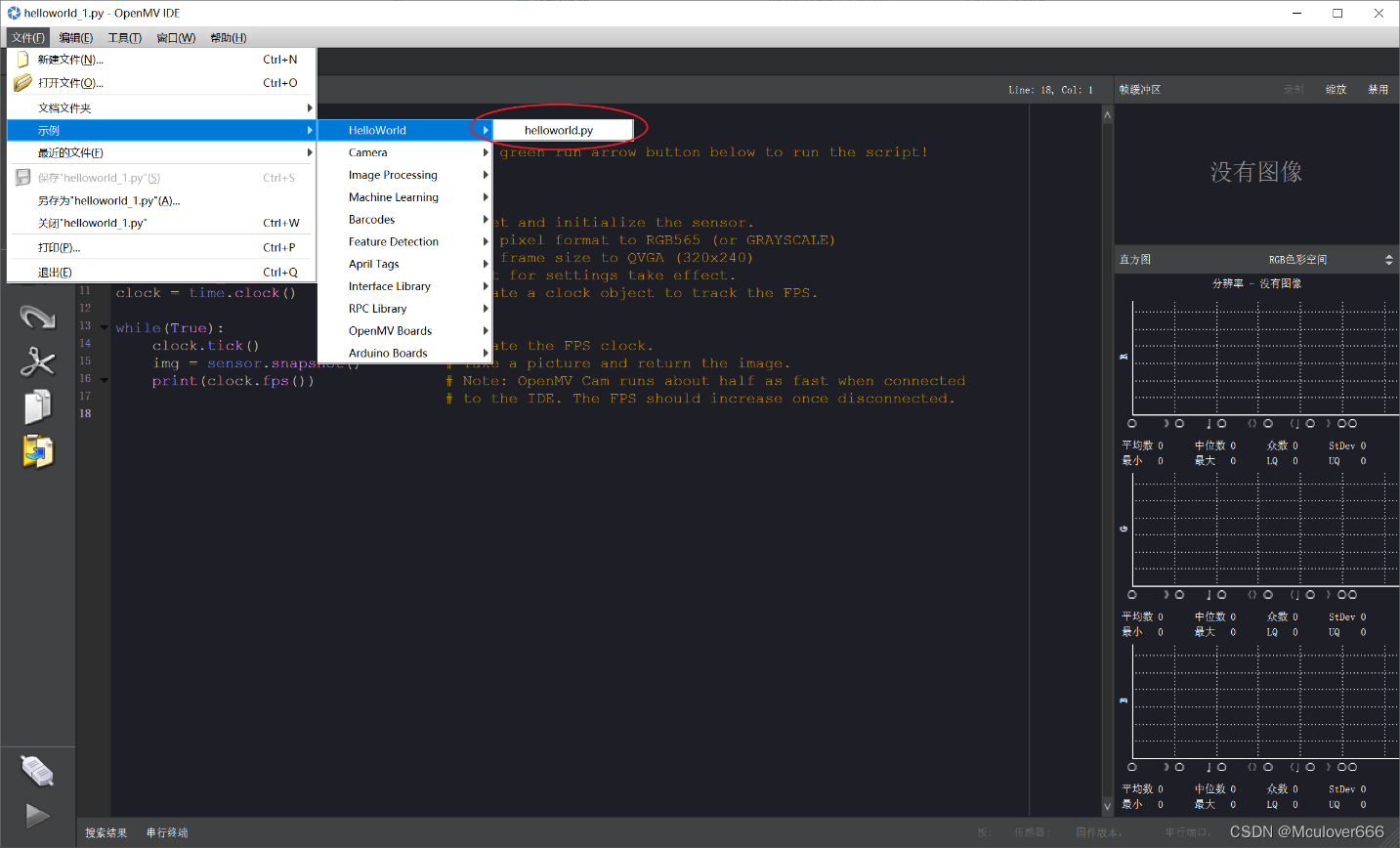Image resolution: width=1400 pixels, height=848 pixels.
Task: Open the 搜索结果 search results tab
Action: (106, 833)
